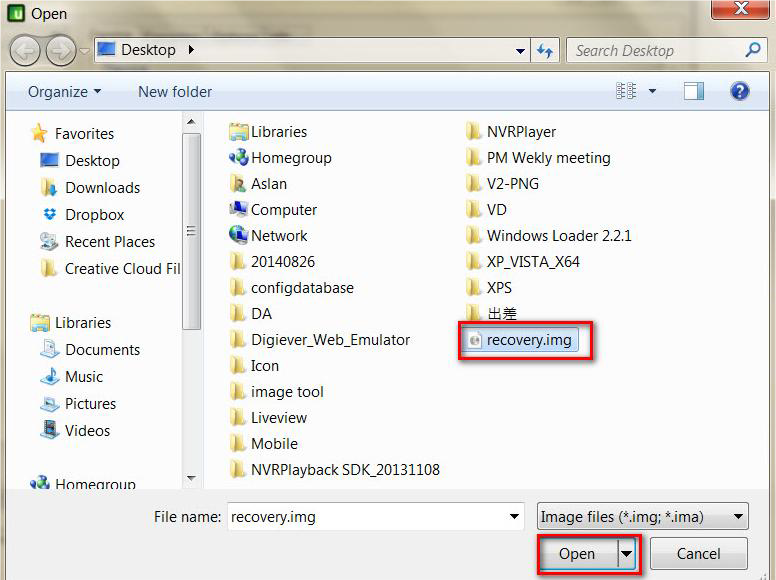Viewport: 776px width, 580px height.
Task: Click the Back navigation arrow
Action: click(24, 50)
